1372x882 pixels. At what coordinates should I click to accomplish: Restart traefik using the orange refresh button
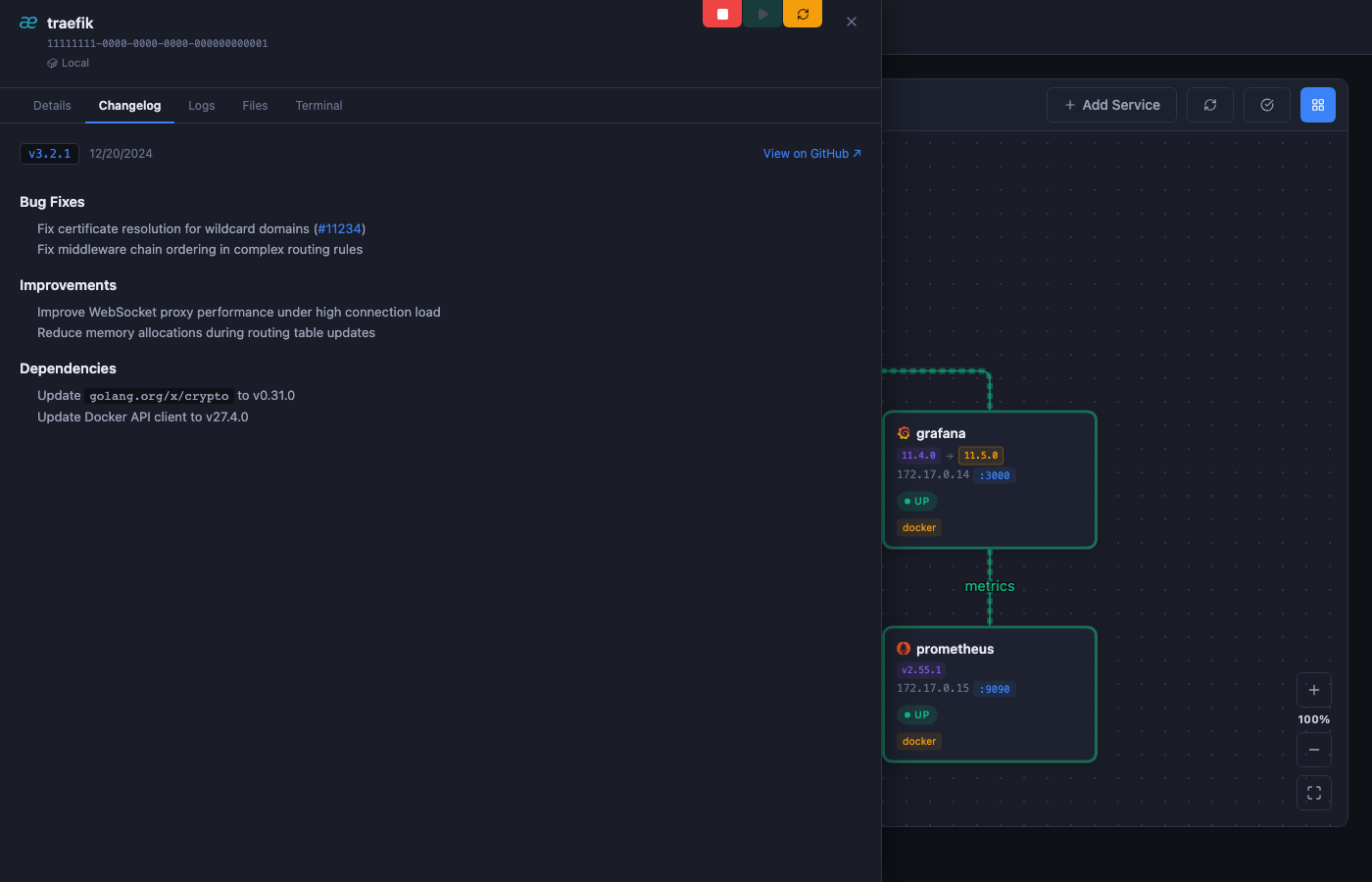[803, 14]
